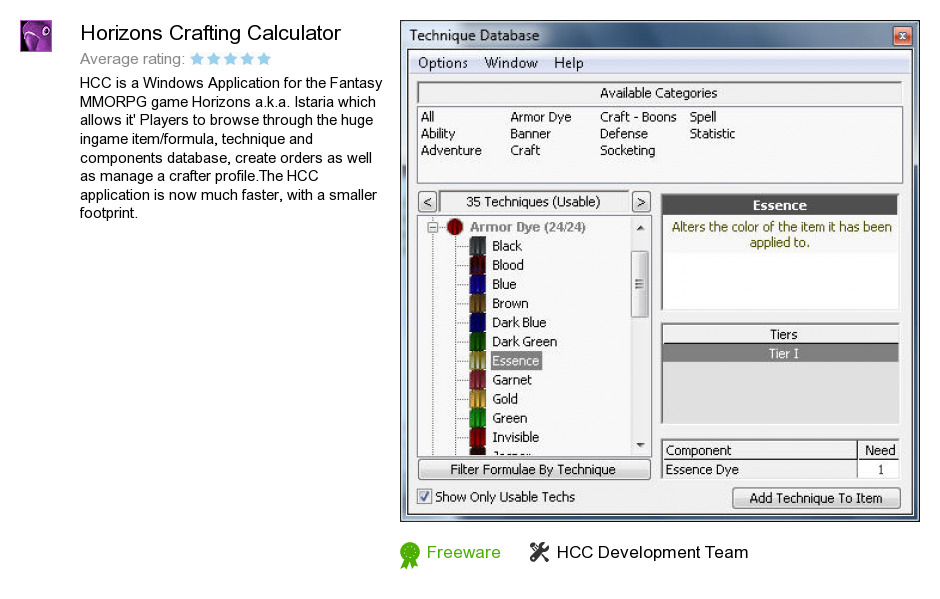Image resolution: width=940 pixels, height=599 pixels.
Task: Select Invisible in the technique tree
Action: (516, 438)
